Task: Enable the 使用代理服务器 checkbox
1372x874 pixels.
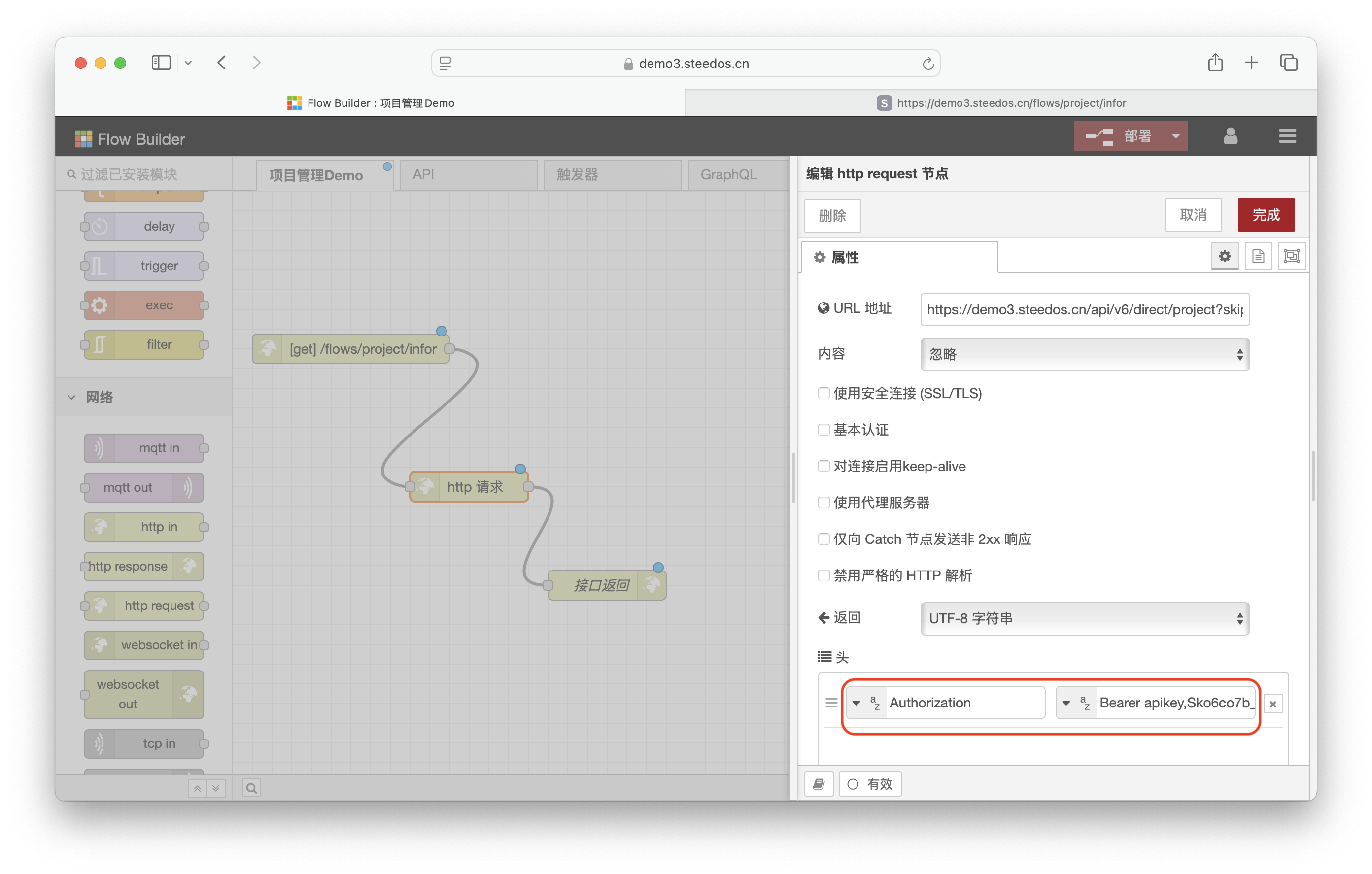Action: 823,502
